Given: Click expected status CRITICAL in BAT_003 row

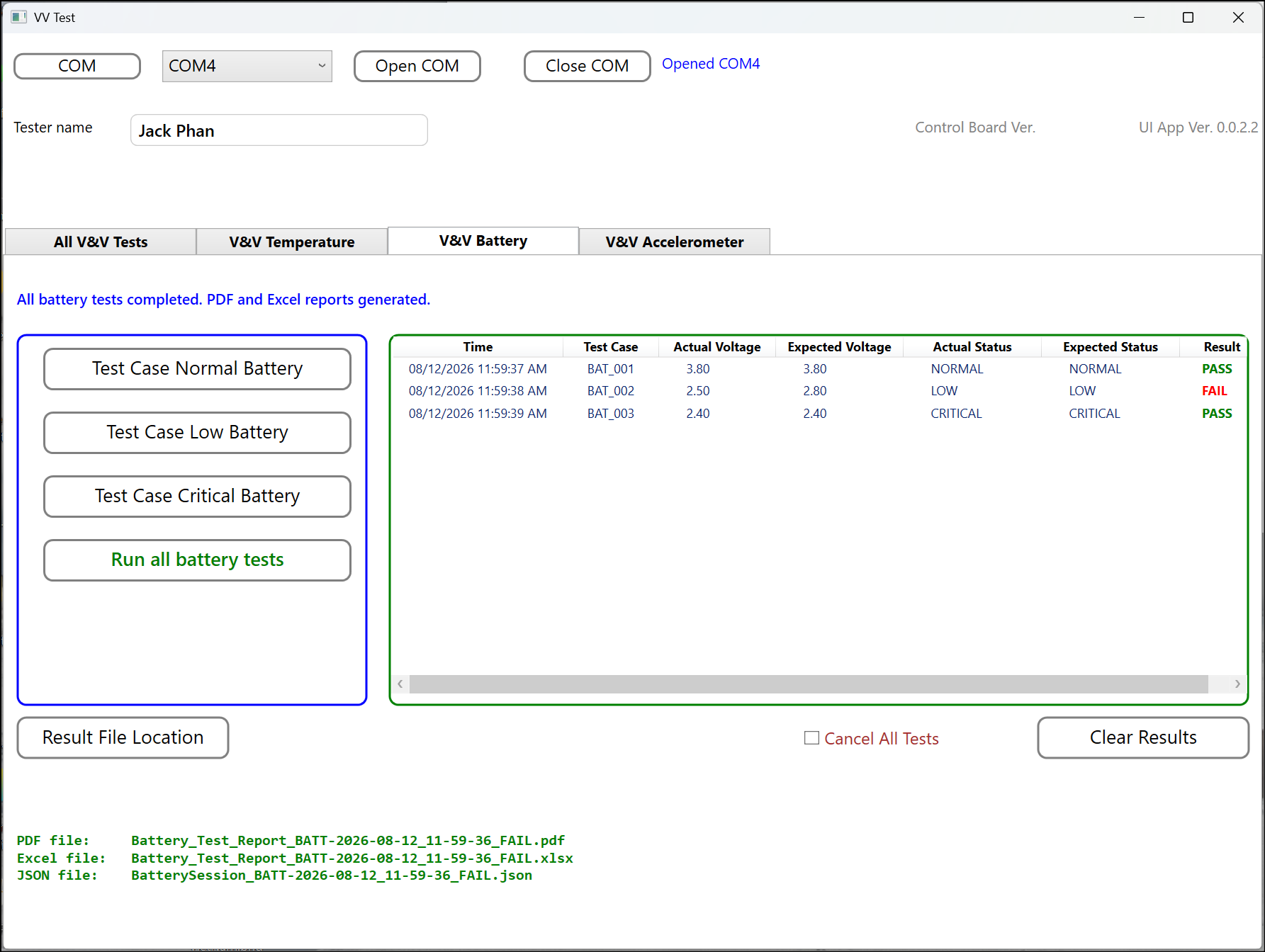Looking at the screenshot, I should click(x=1095, y=414).
